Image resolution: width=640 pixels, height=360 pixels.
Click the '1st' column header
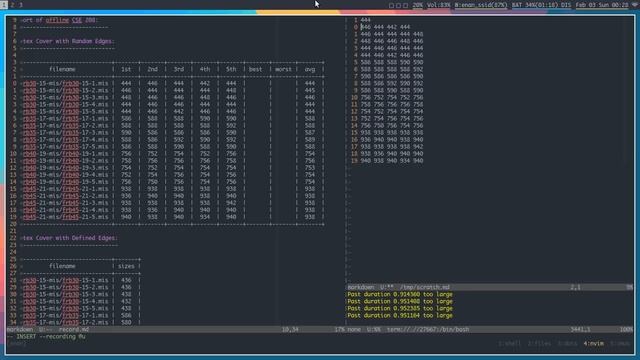tap(126, 69)
